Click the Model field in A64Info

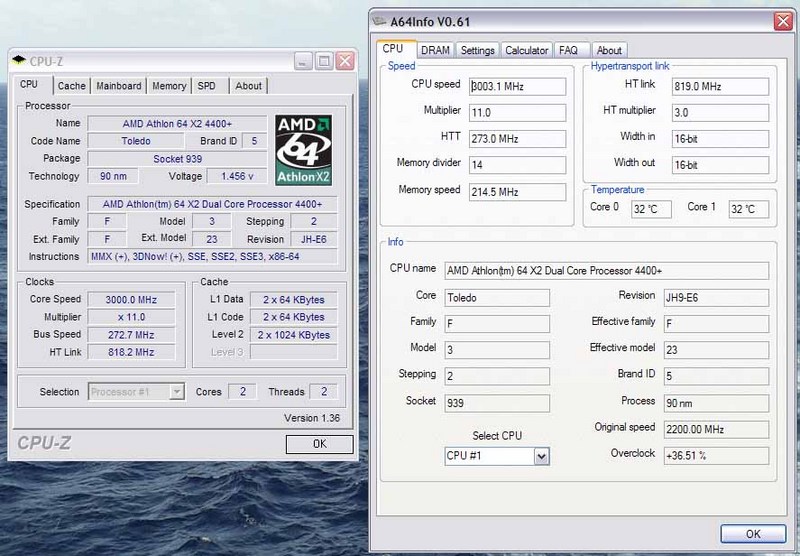497,350
